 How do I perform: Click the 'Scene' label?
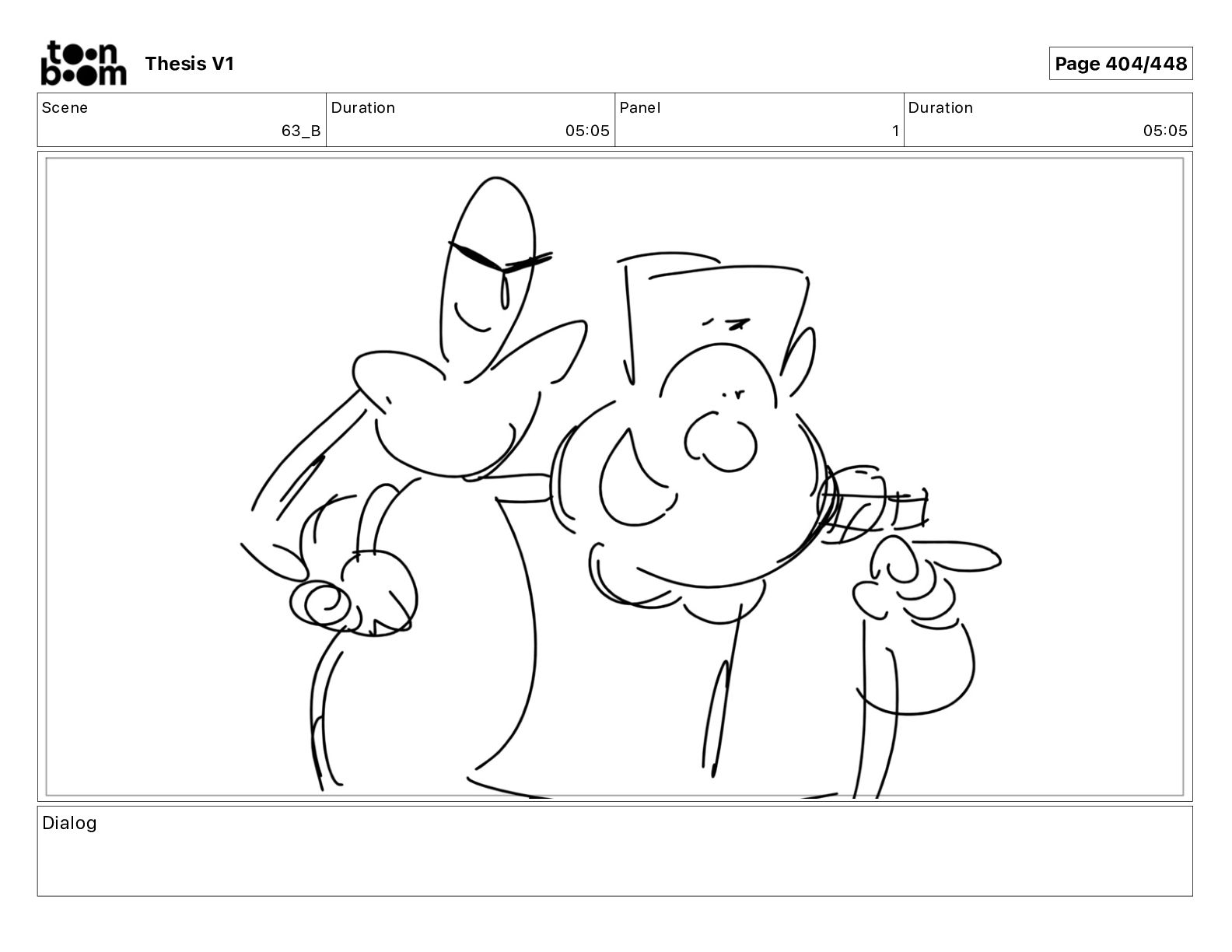coord(65,107)
